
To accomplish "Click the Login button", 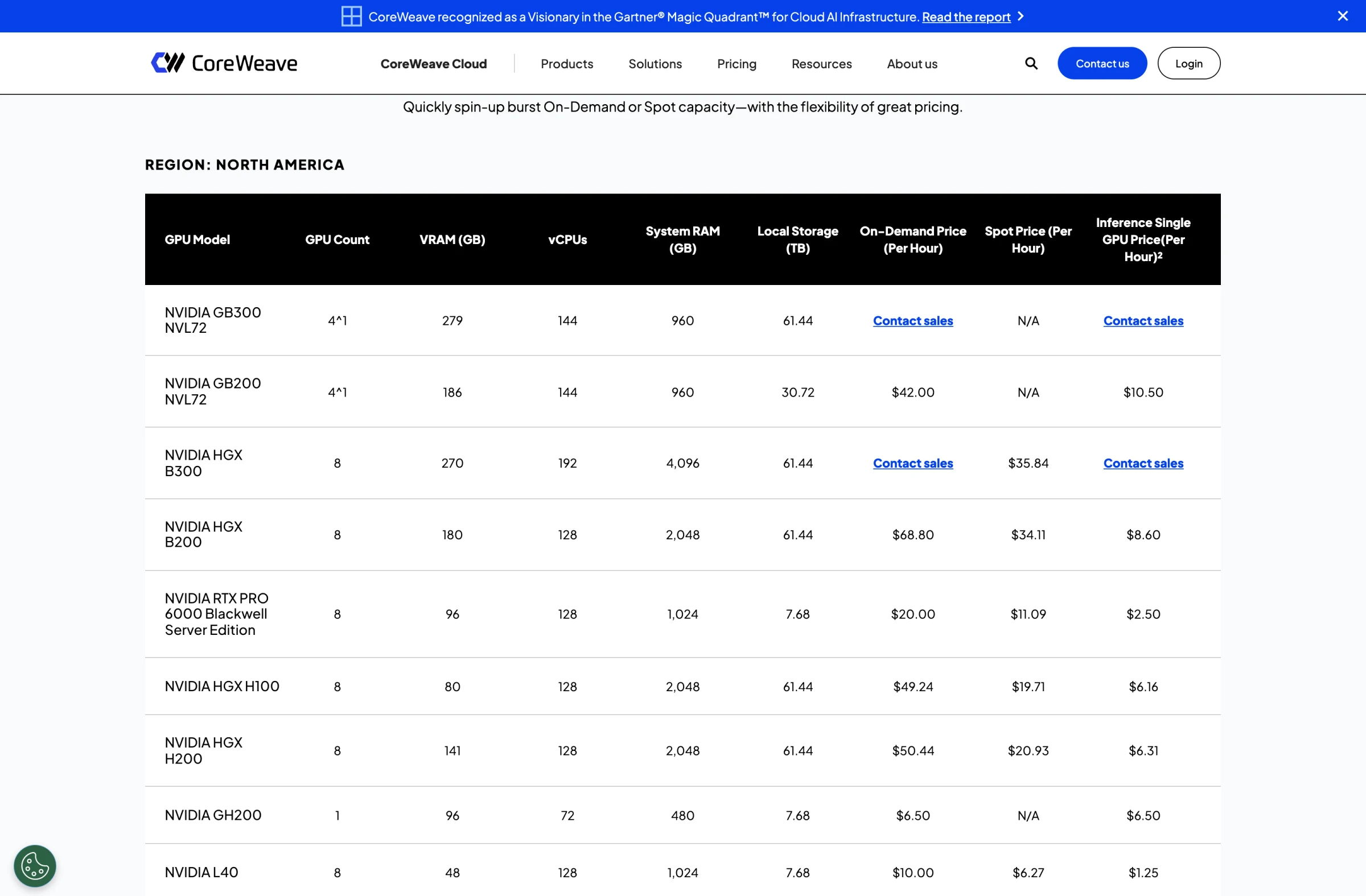I will click(1188, 63).
